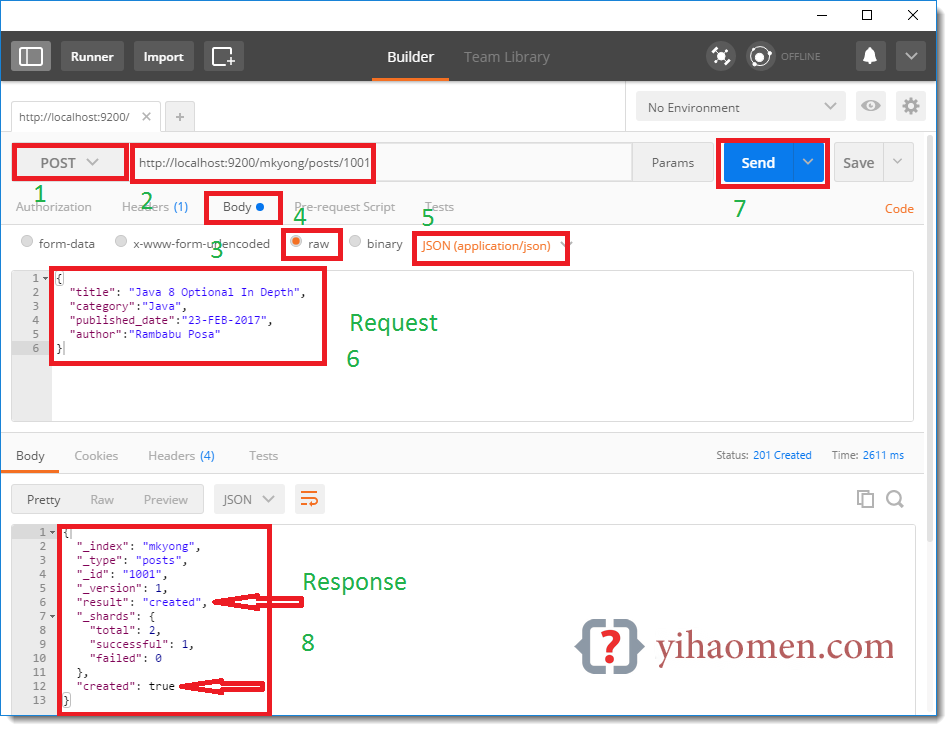952x731 pixels.
Task: Open the interceptor satellite icon
Action: [x=721, y=56]
